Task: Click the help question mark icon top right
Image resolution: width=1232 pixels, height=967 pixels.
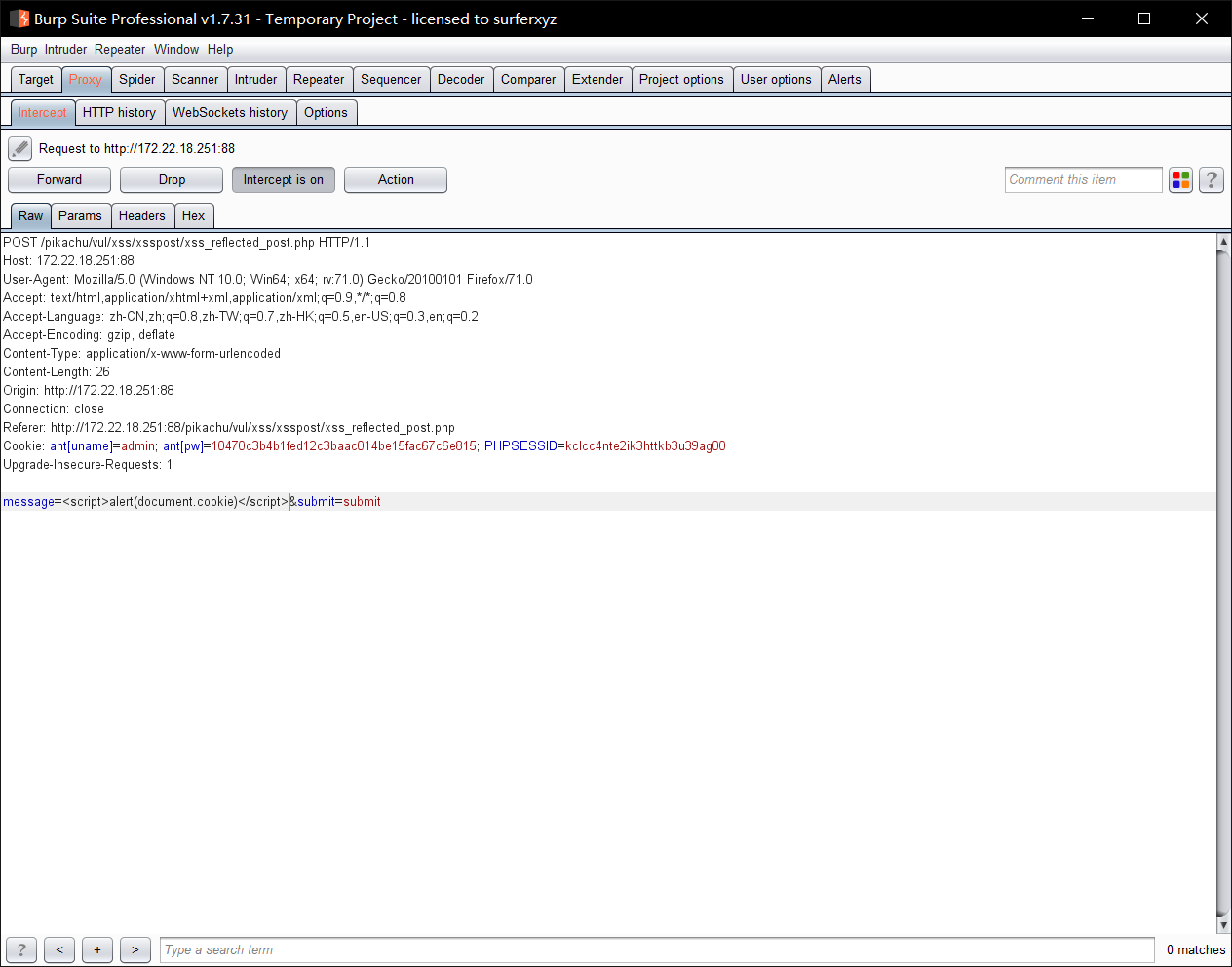Action: 1212,179
